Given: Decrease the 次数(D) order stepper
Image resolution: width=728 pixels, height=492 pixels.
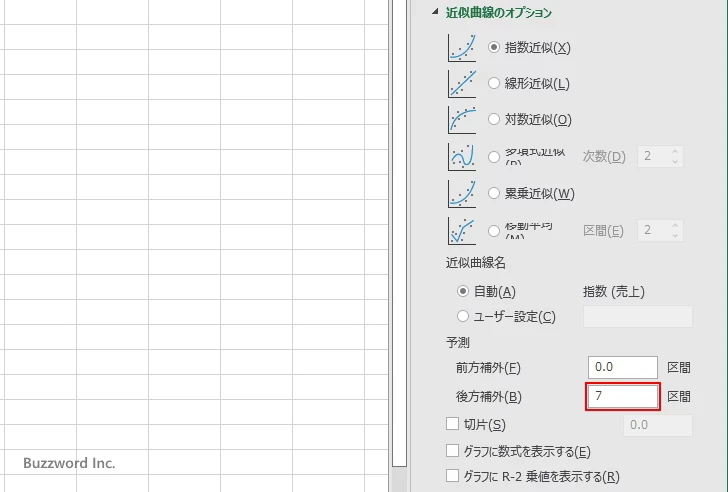Looking at the screenshot, I should point(675,161).
